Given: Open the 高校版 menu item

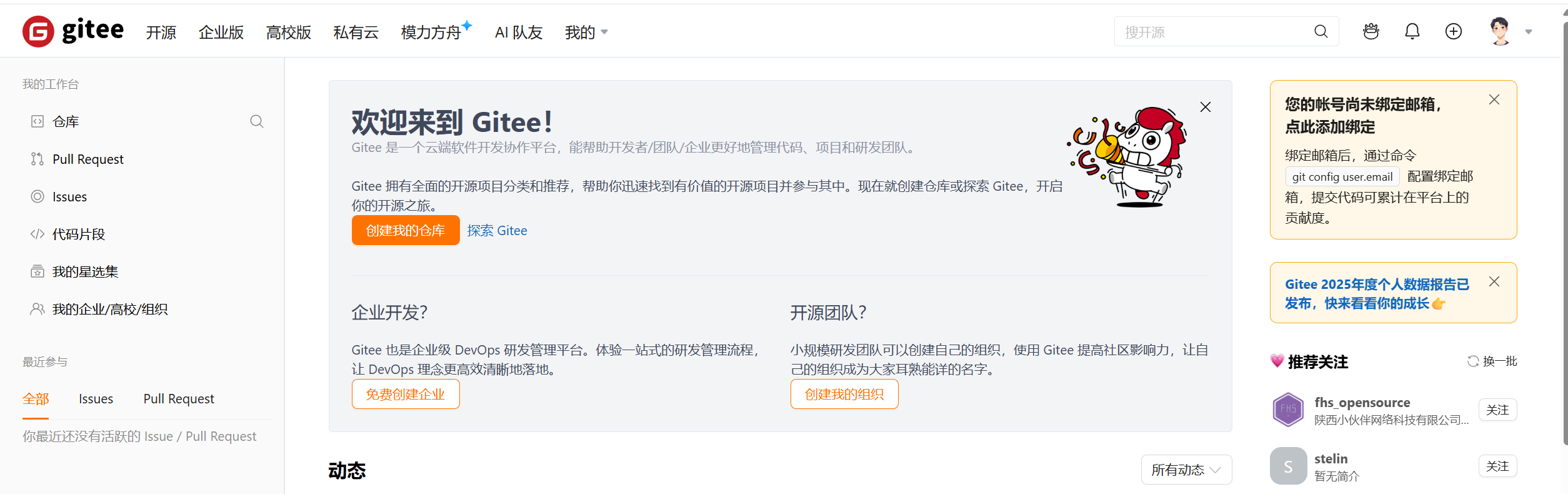Looking at the screenshot, I should (288, 32).
